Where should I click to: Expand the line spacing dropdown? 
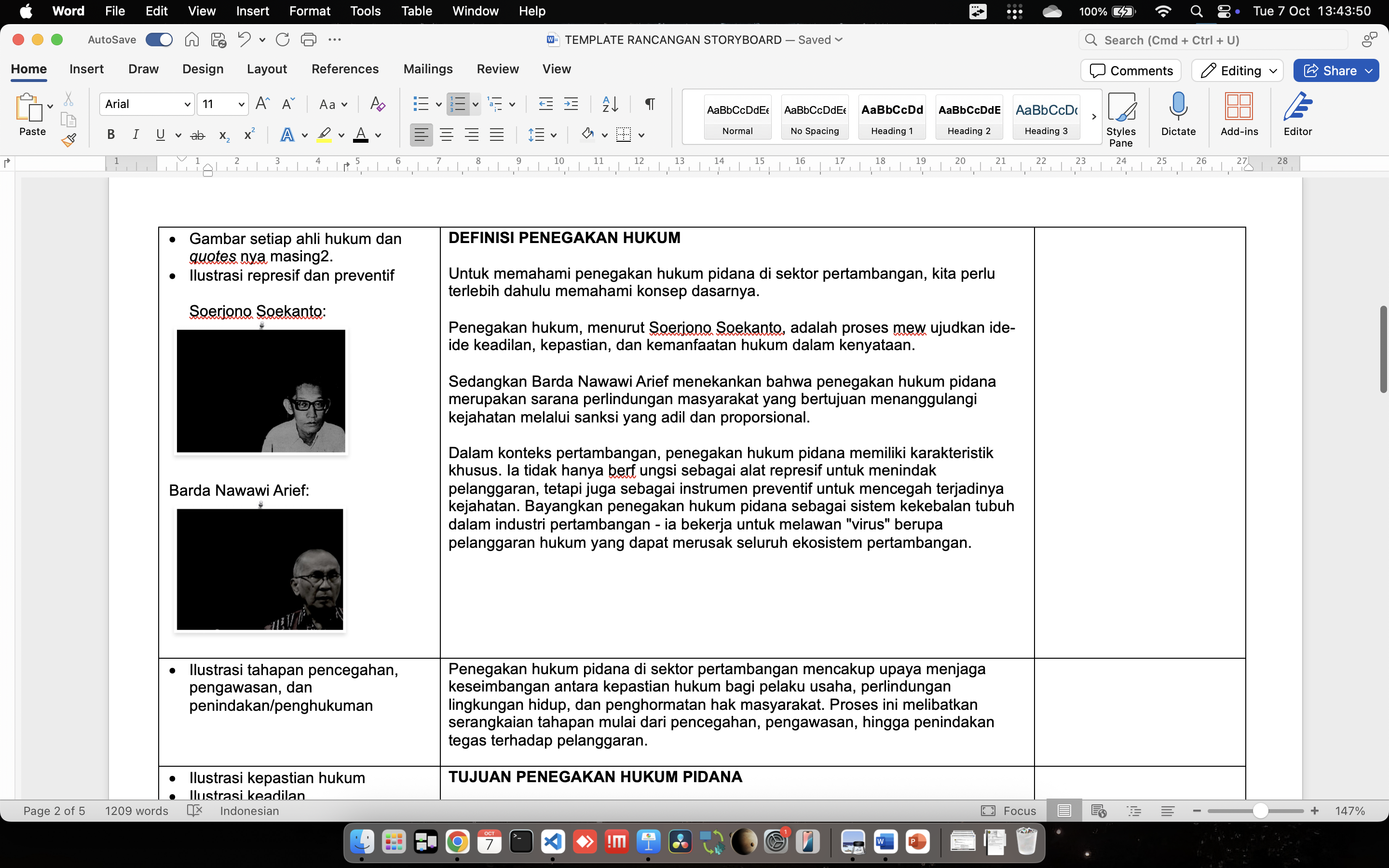553,136
